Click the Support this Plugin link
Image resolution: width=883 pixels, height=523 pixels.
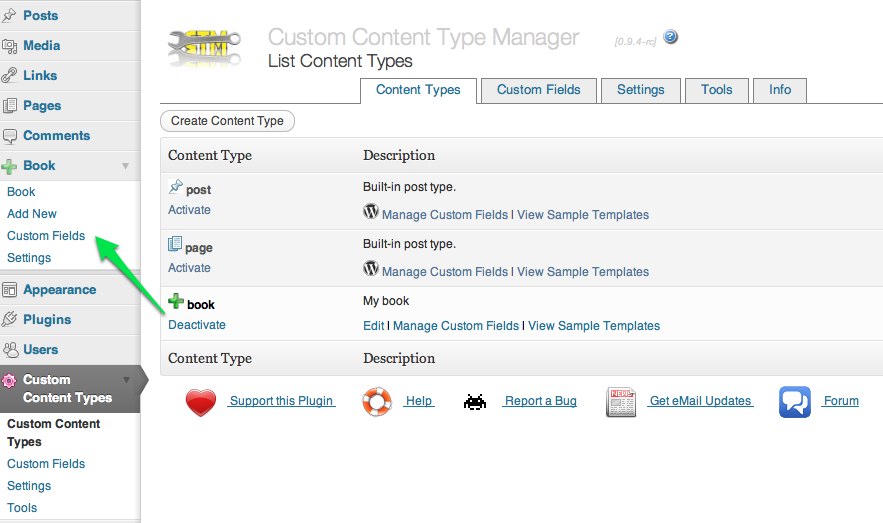pyautogui.click(x=282, y=401)
